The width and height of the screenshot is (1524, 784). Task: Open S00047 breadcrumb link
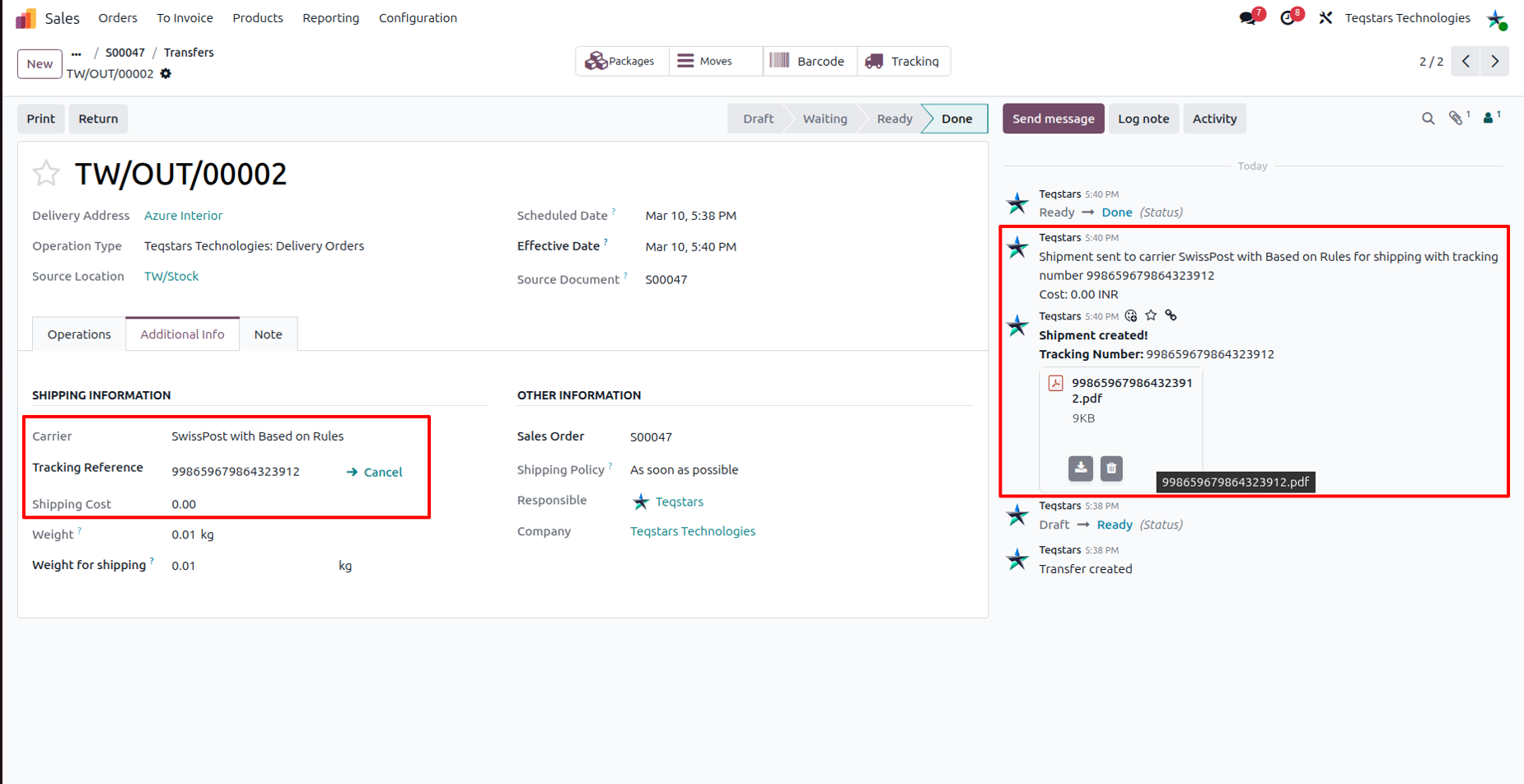pos(125,53)
